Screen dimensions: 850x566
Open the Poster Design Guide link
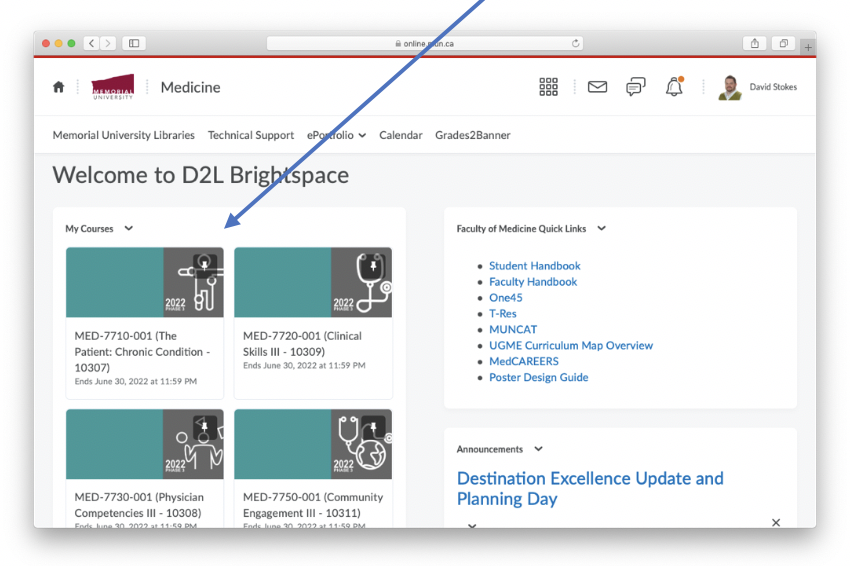[x=538, y=377]
